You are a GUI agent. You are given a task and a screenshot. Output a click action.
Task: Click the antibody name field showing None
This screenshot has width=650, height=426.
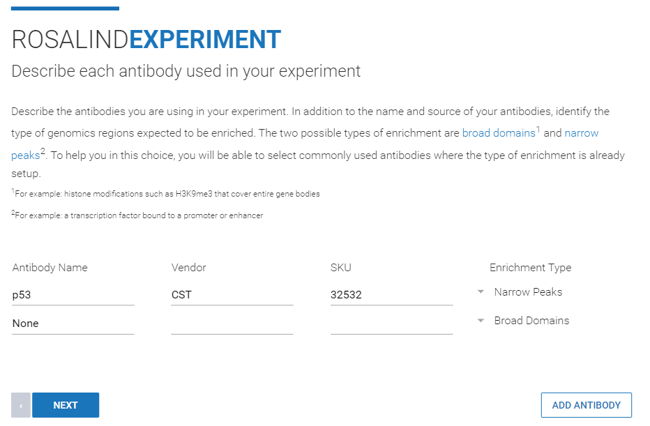click(x=73, y=324)
